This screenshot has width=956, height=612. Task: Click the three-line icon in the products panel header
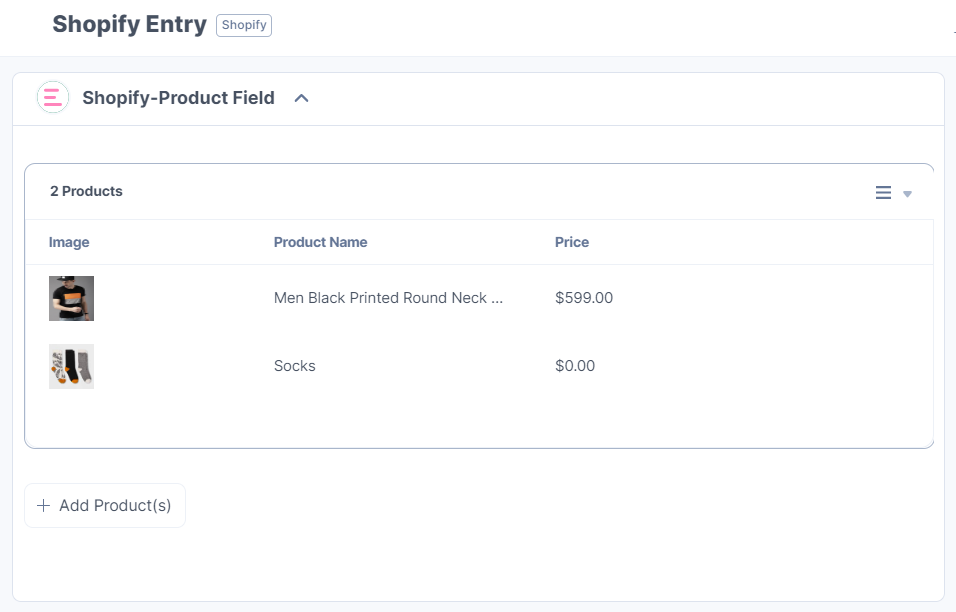pyautogui.click(x=883, y=193)
